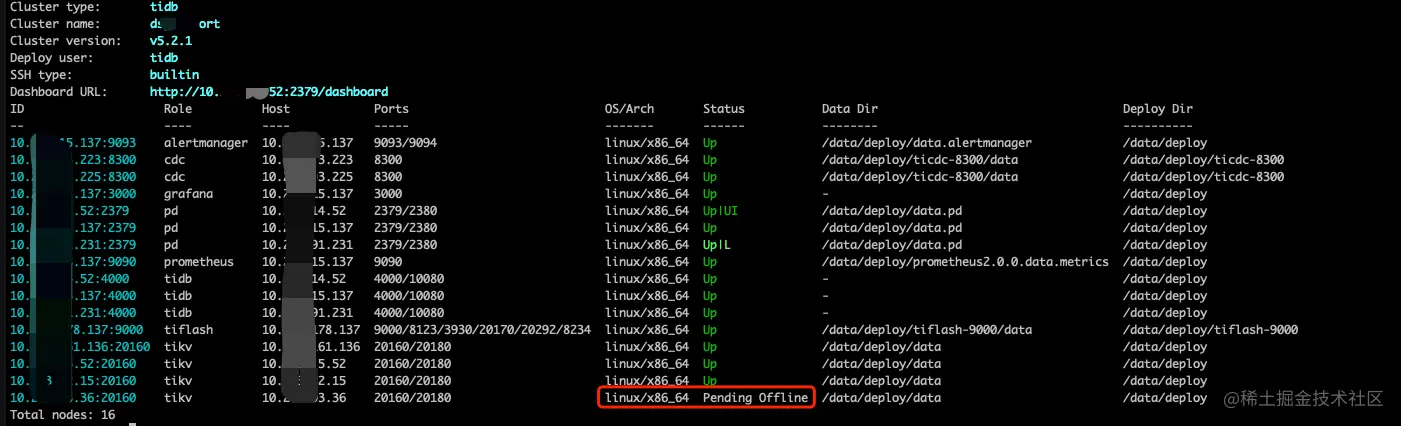The height and width of the screenshot is (426, 1401).
Task: Click the OS/Arch column header
Action: [x=629, y=109]
